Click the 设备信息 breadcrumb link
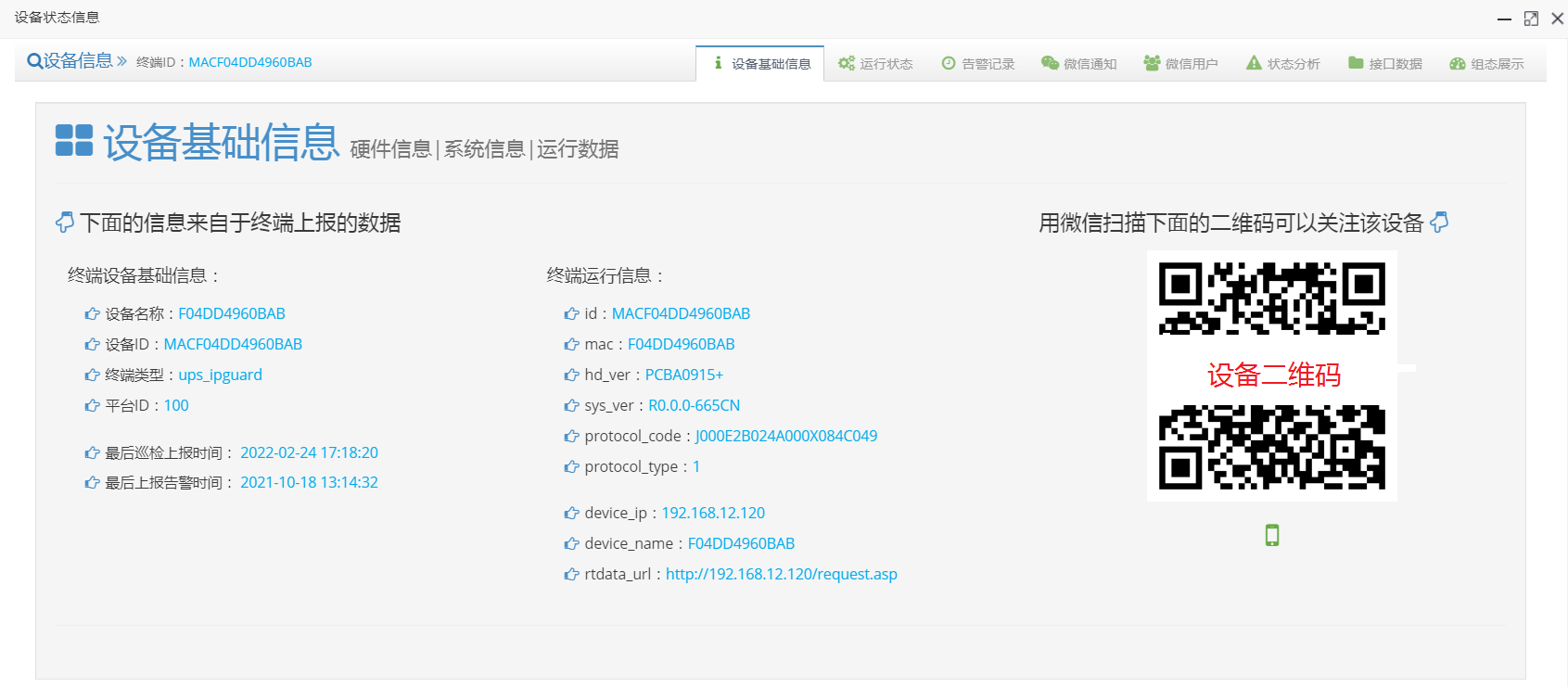The height and width of the screenshot is (687, 1568). point(78,61)
